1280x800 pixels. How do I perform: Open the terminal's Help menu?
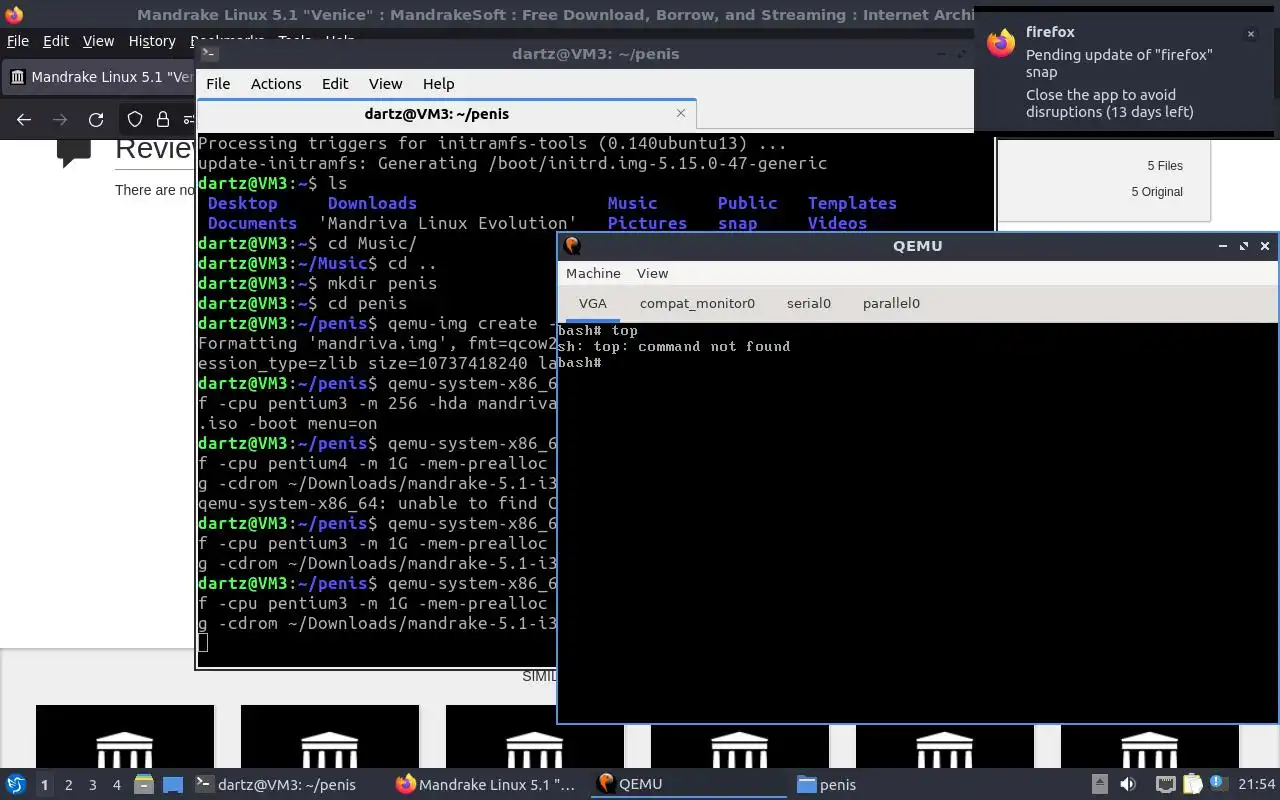click(438, 83)
